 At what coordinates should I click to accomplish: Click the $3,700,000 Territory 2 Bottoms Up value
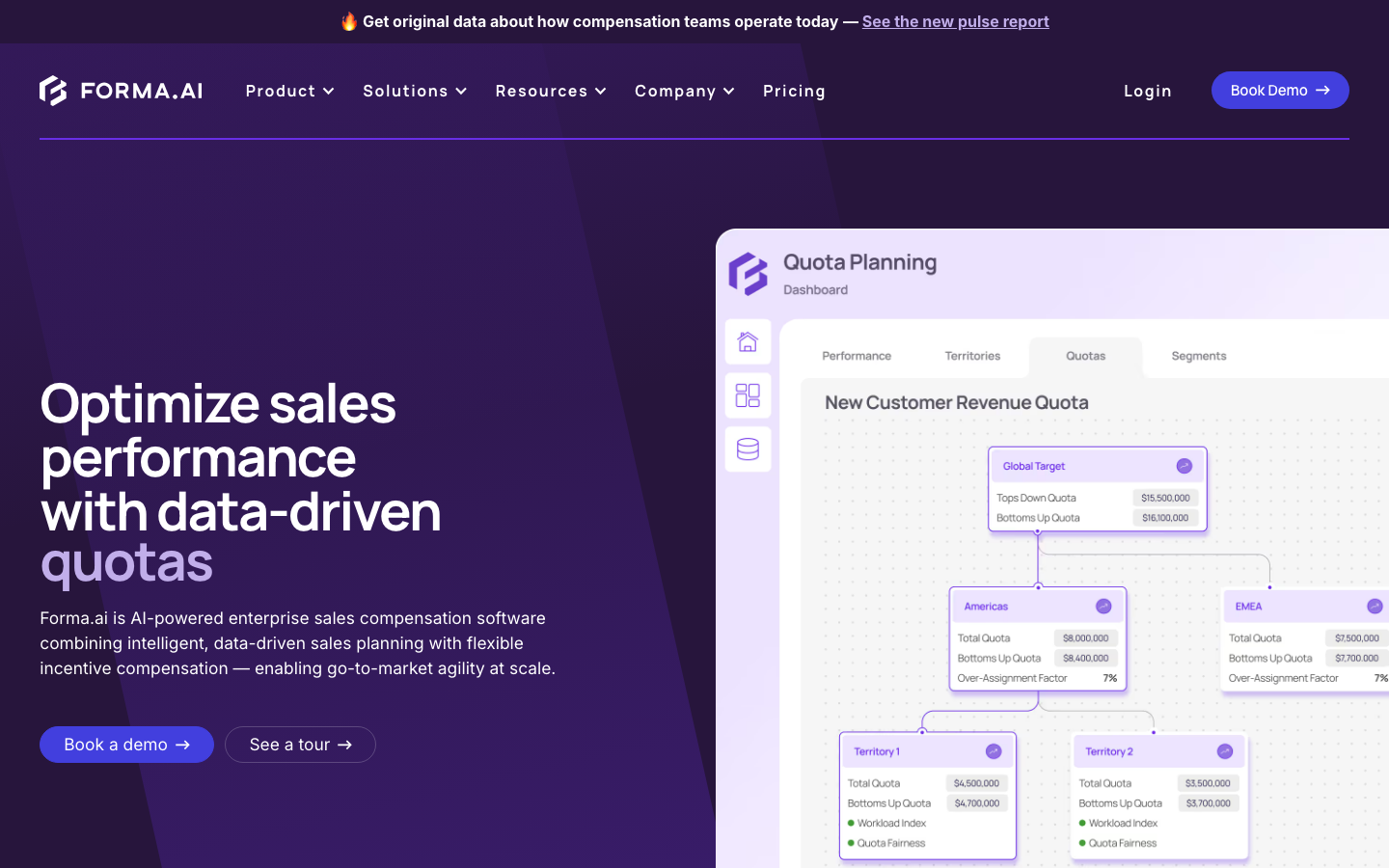pyautogui.click(x=1208, y=802)
